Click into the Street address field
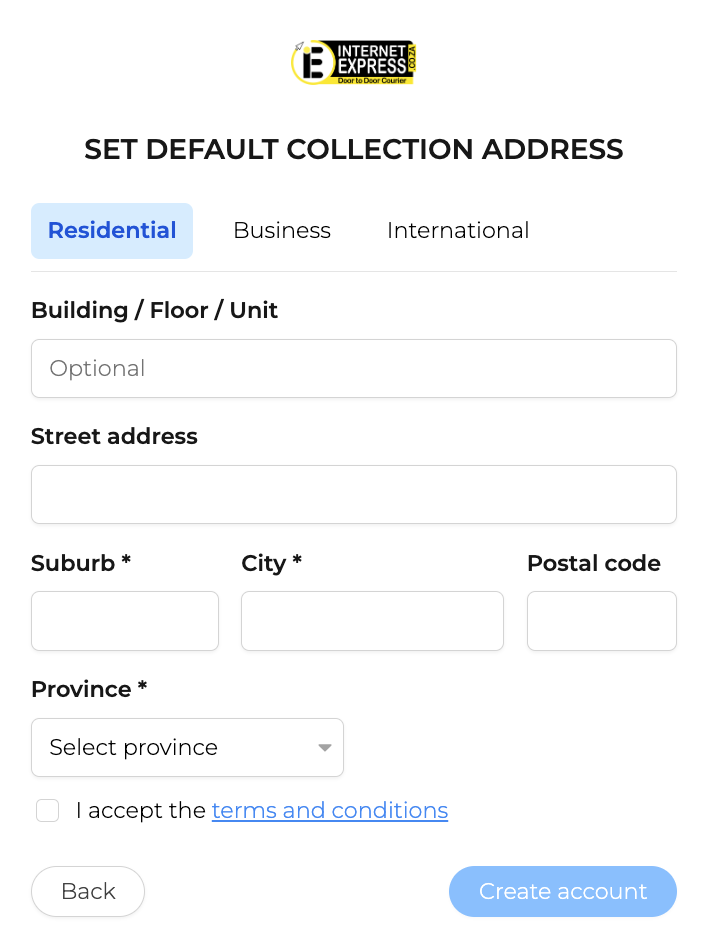The image size is (710, 936). pyautogui.click(x=354, y=494)
